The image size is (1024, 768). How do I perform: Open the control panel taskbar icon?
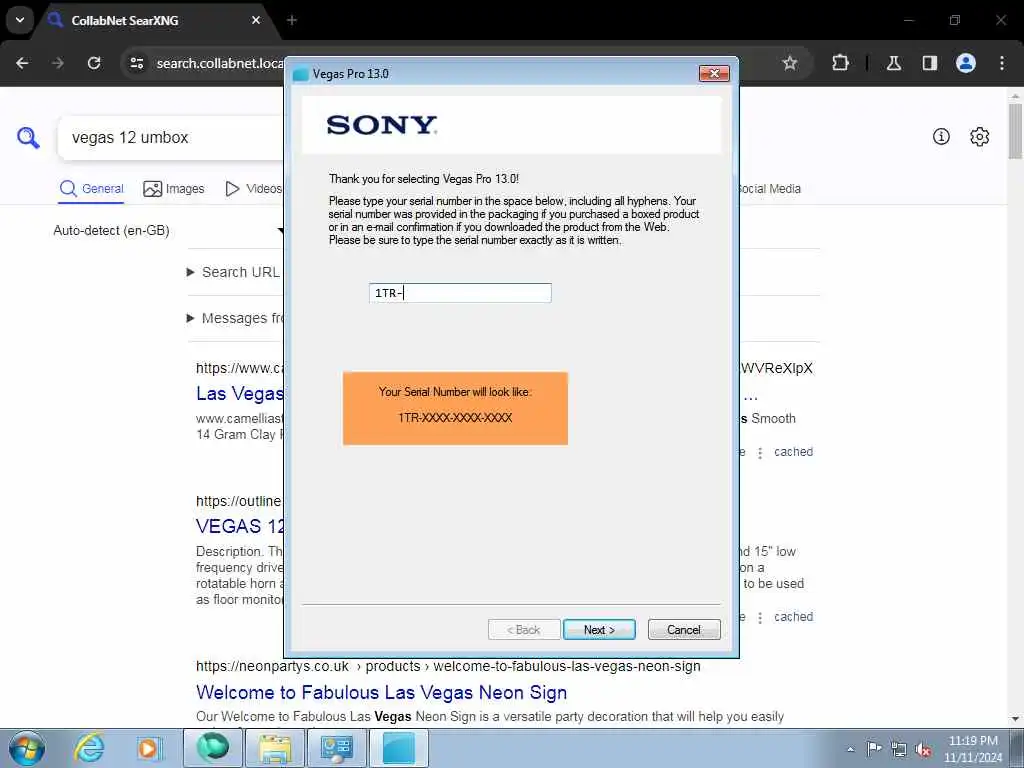[x=337, y=748]
